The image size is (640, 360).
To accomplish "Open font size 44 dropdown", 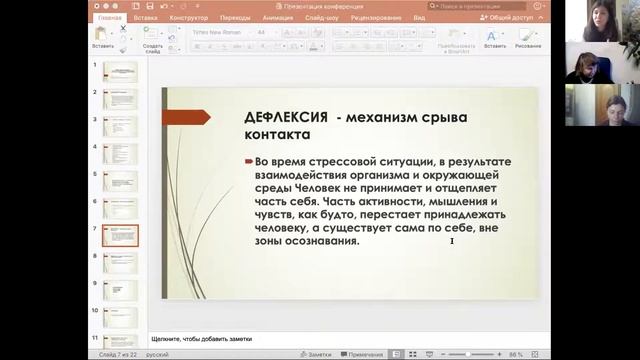I will (275, 32).
